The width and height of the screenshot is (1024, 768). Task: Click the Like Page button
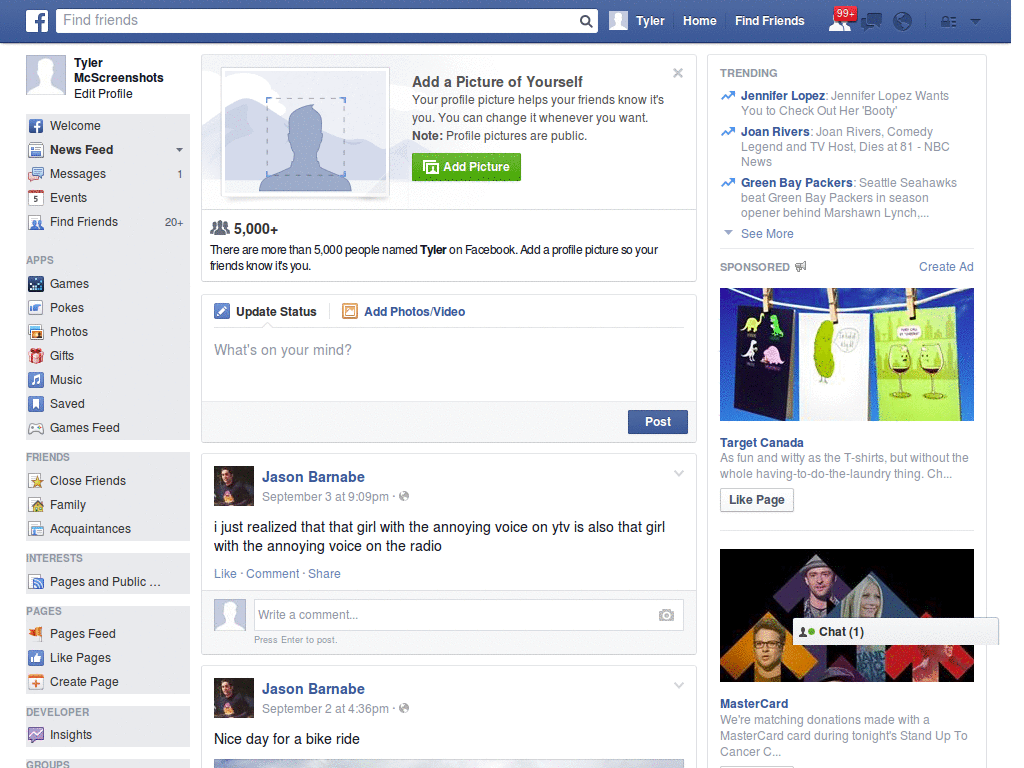pyautogui.click(x=756, y=500)
